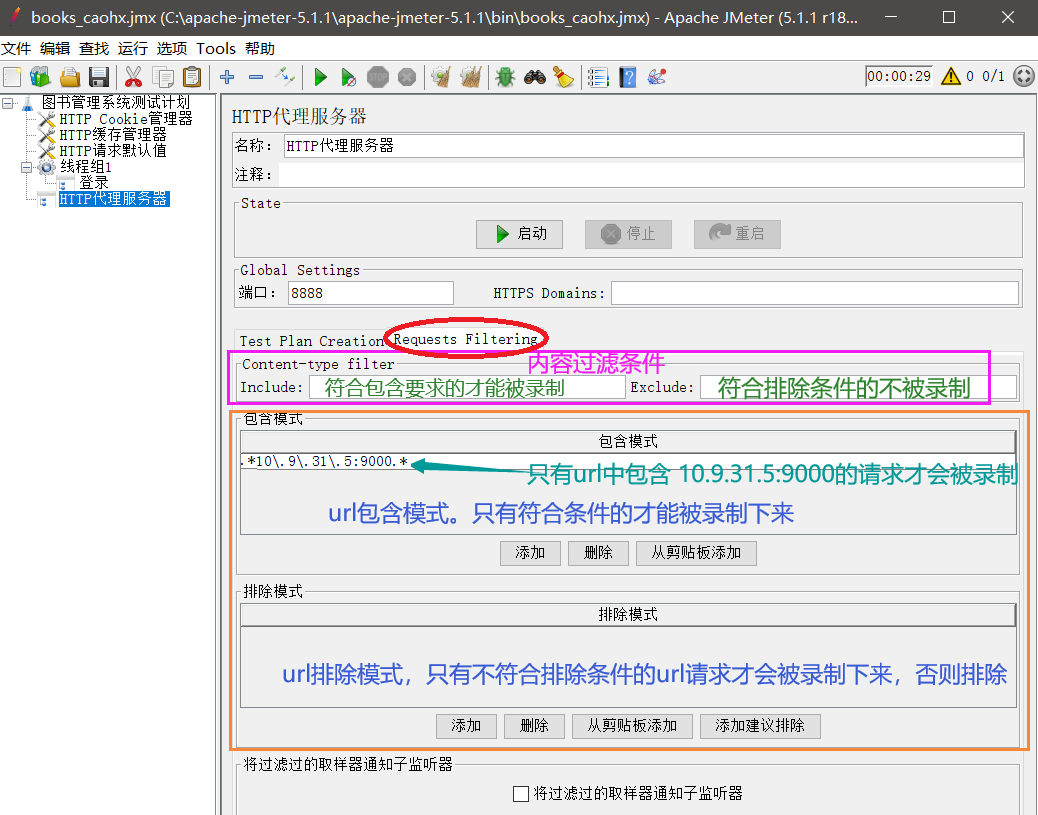
Task: Click the Search binoculars toolbar icon
Action: pyautogui.click(x=534, y=77)
